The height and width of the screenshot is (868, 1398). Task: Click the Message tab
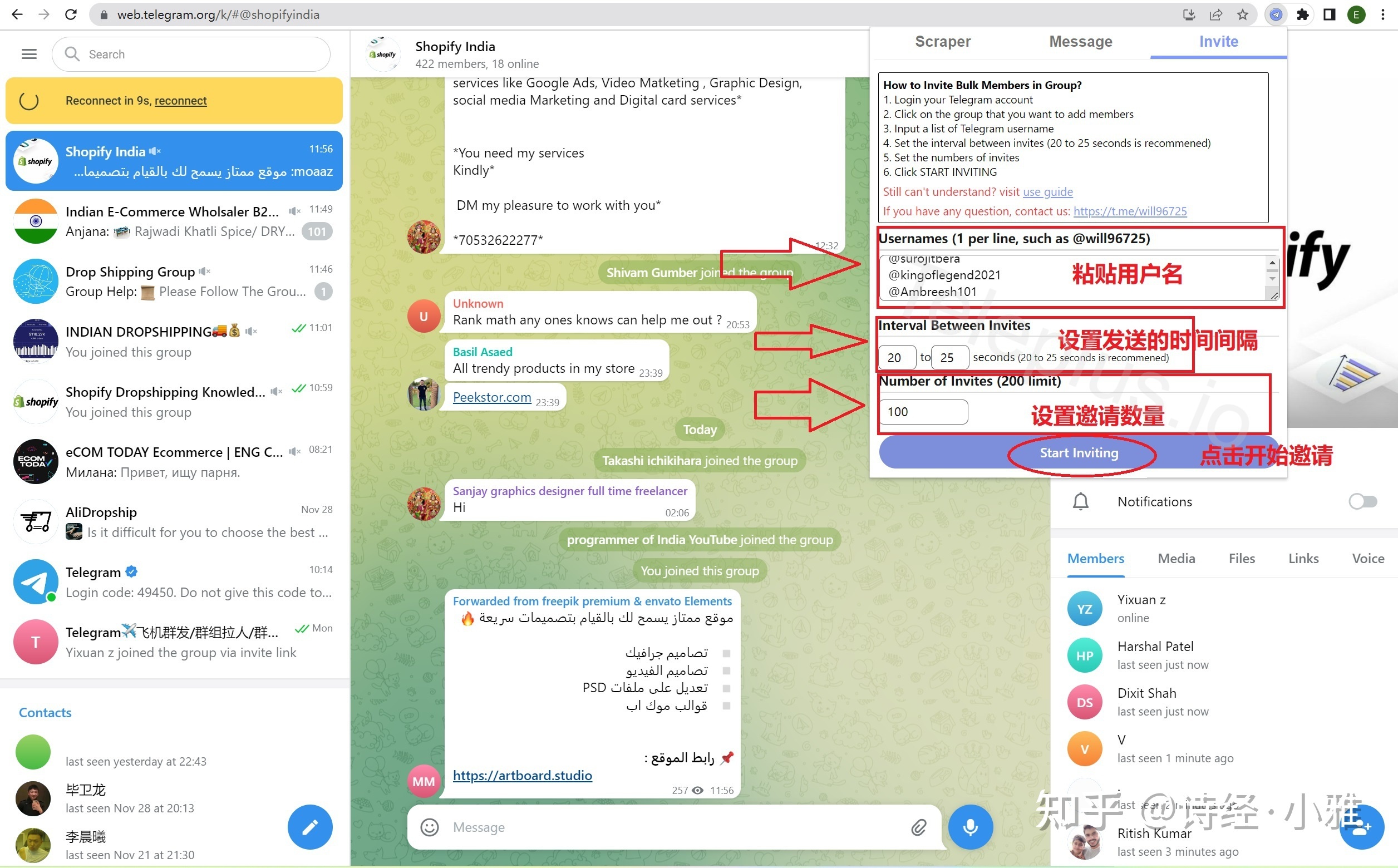(x=1080, y=42)
